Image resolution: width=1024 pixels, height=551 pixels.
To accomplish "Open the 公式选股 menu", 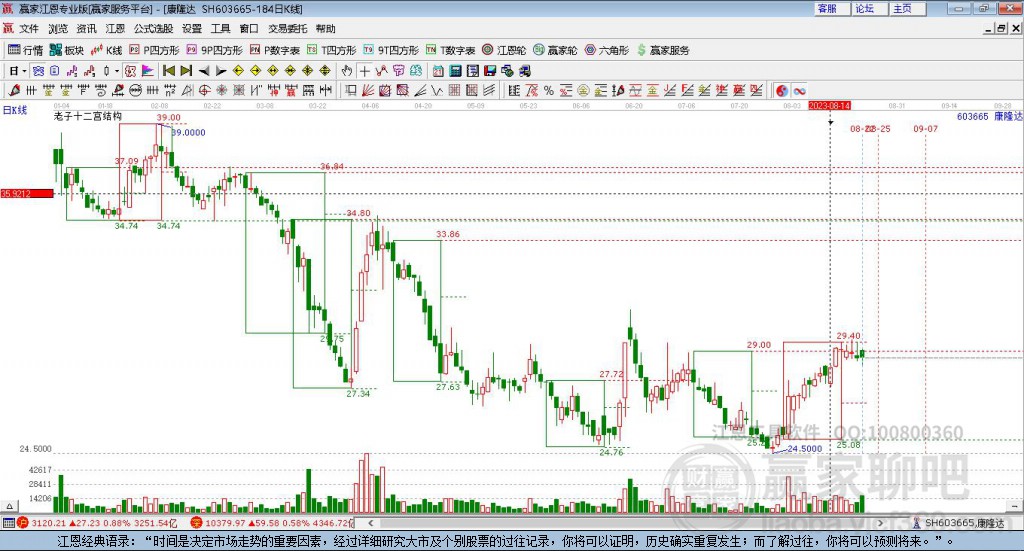I will [153, 29].
